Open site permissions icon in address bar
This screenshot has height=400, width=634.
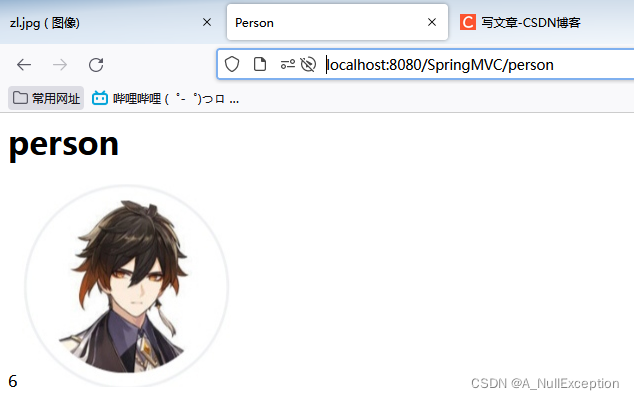[x=287, y=64]
